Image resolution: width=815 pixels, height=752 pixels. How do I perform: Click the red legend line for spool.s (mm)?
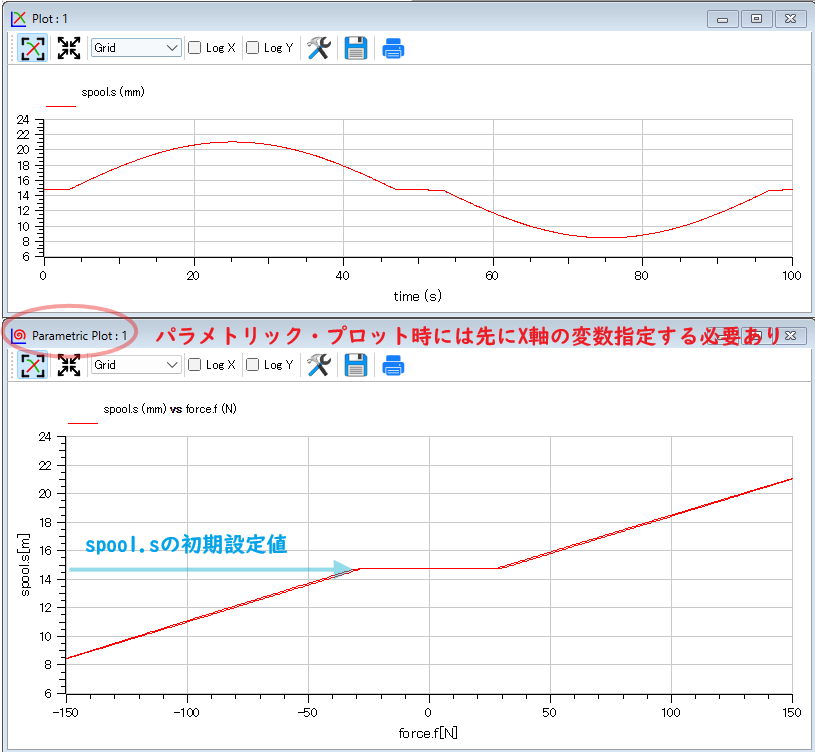(61, 106)
